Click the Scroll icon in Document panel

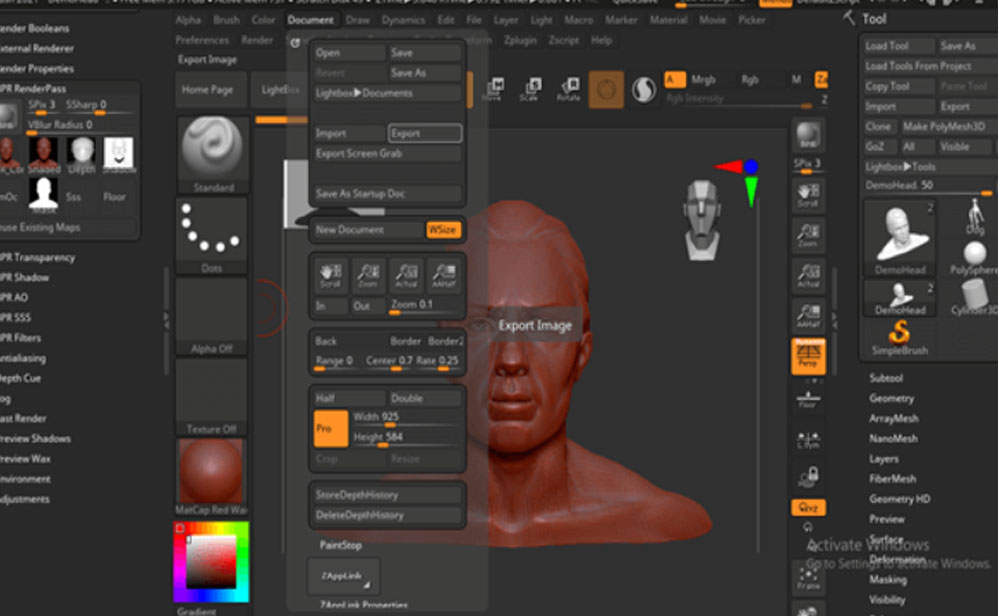click(329, 274)
